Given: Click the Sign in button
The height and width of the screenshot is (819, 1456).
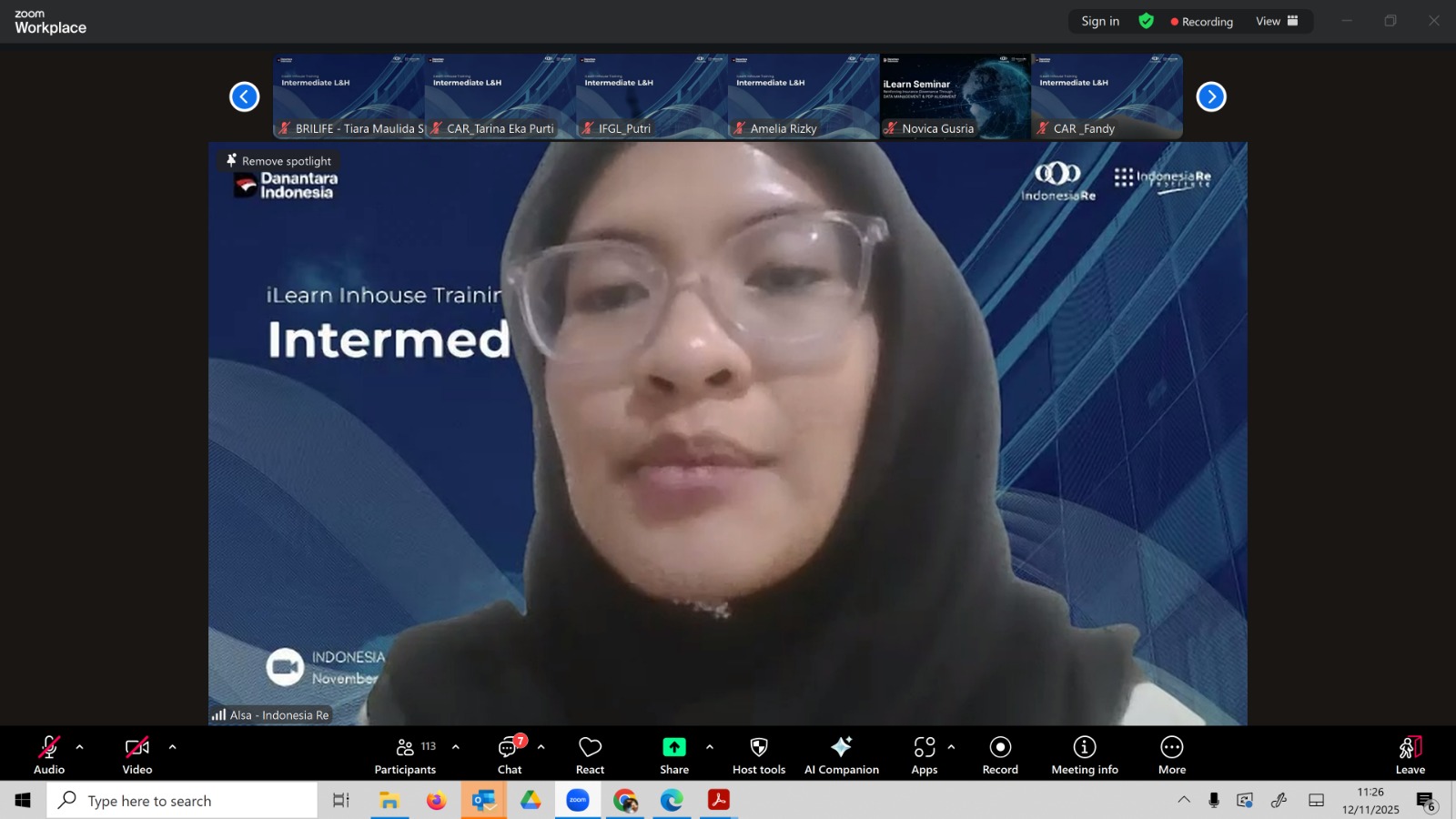Looking at the screenshot, I should [1100, 21].
